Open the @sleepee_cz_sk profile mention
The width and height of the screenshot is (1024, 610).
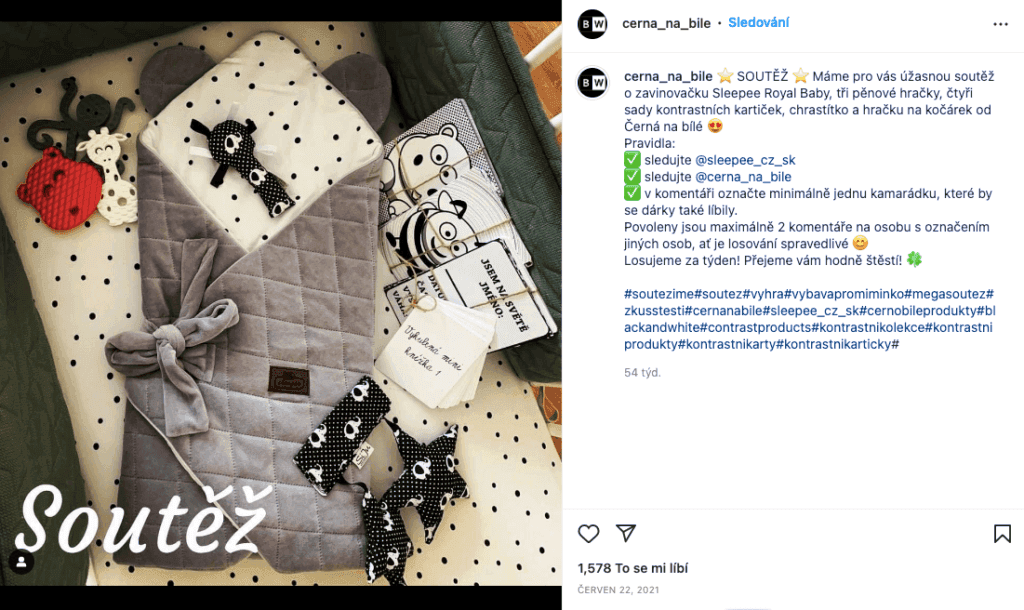[745, 160]
